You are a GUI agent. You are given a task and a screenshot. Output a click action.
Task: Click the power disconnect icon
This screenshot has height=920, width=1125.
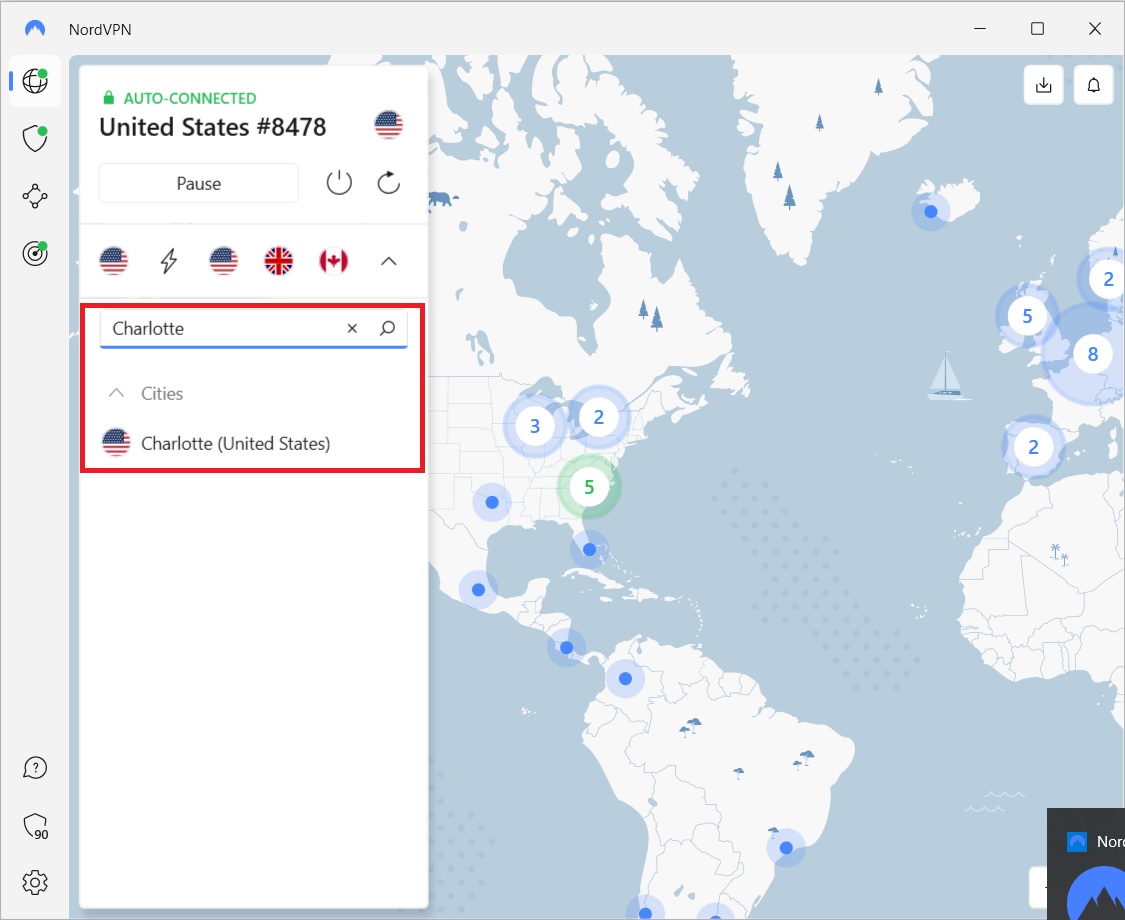[x=339, y=183]
